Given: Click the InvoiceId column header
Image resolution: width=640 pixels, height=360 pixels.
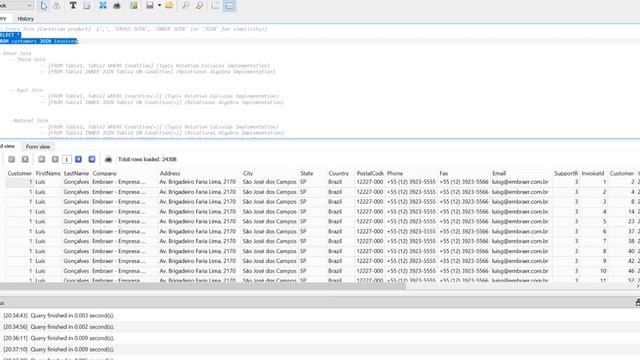Looking at the screenshot, I should click(594, 173).
